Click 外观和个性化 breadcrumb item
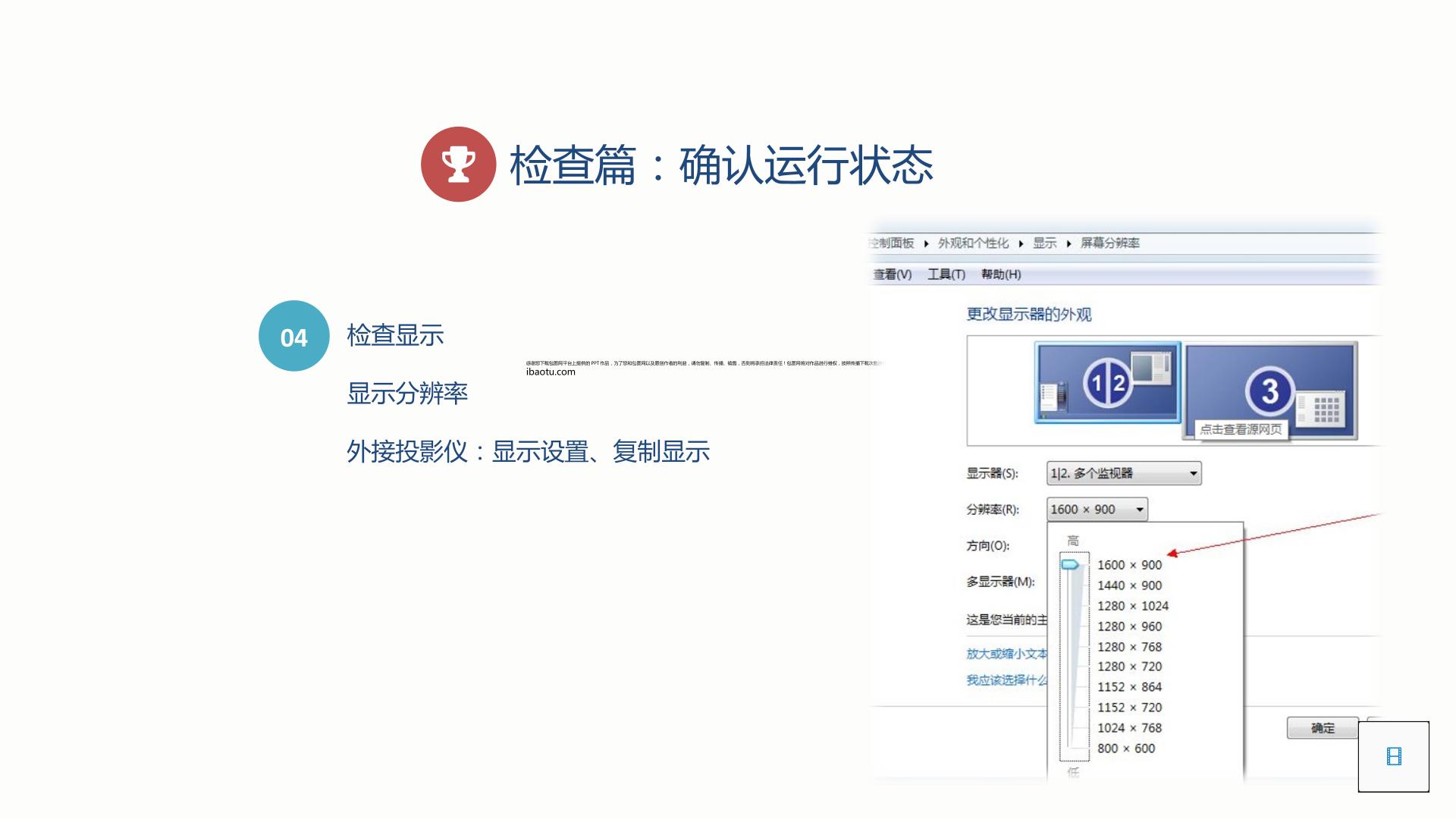Viewport: 1456px width, 819px height. tap(973, 243)
